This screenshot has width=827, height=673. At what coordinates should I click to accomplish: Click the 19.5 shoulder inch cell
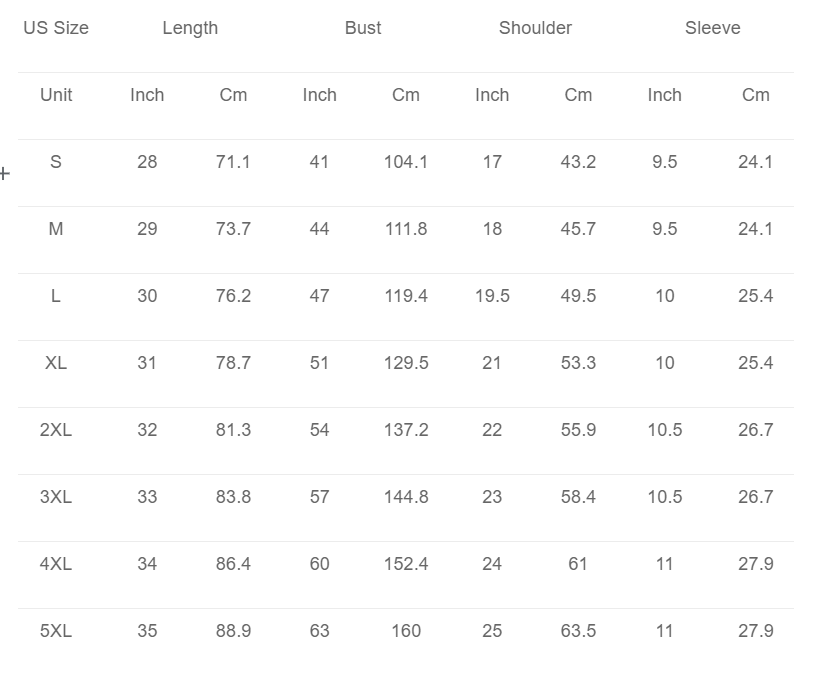(492, 296)
